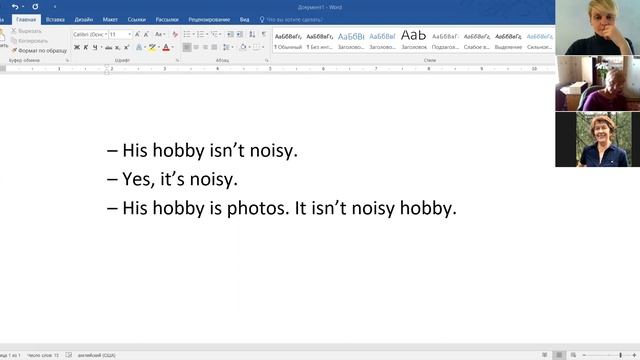Click the zoom slider handle
640x360 pixels.
[x=620, y=356]
